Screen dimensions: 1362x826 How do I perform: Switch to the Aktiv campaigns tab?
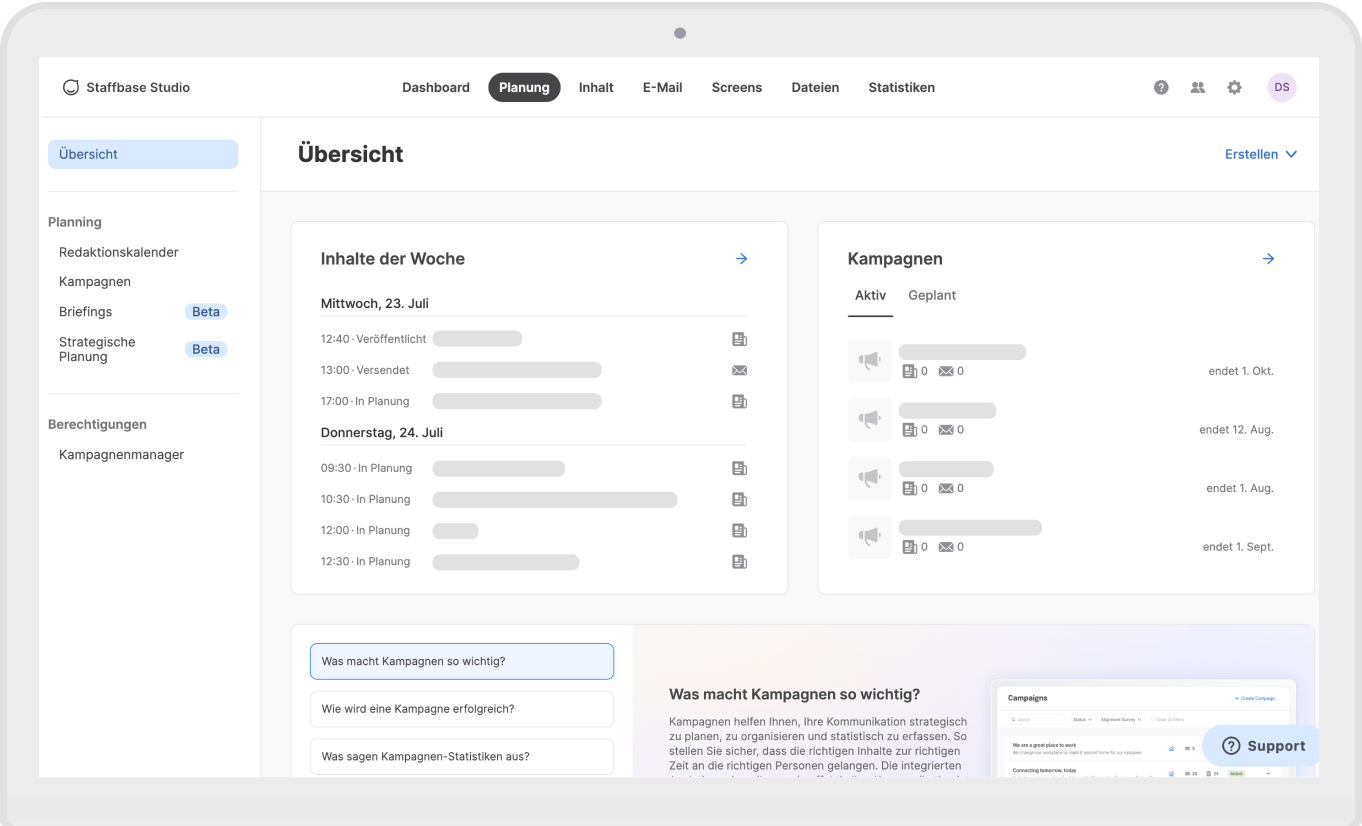coord(870,296)
